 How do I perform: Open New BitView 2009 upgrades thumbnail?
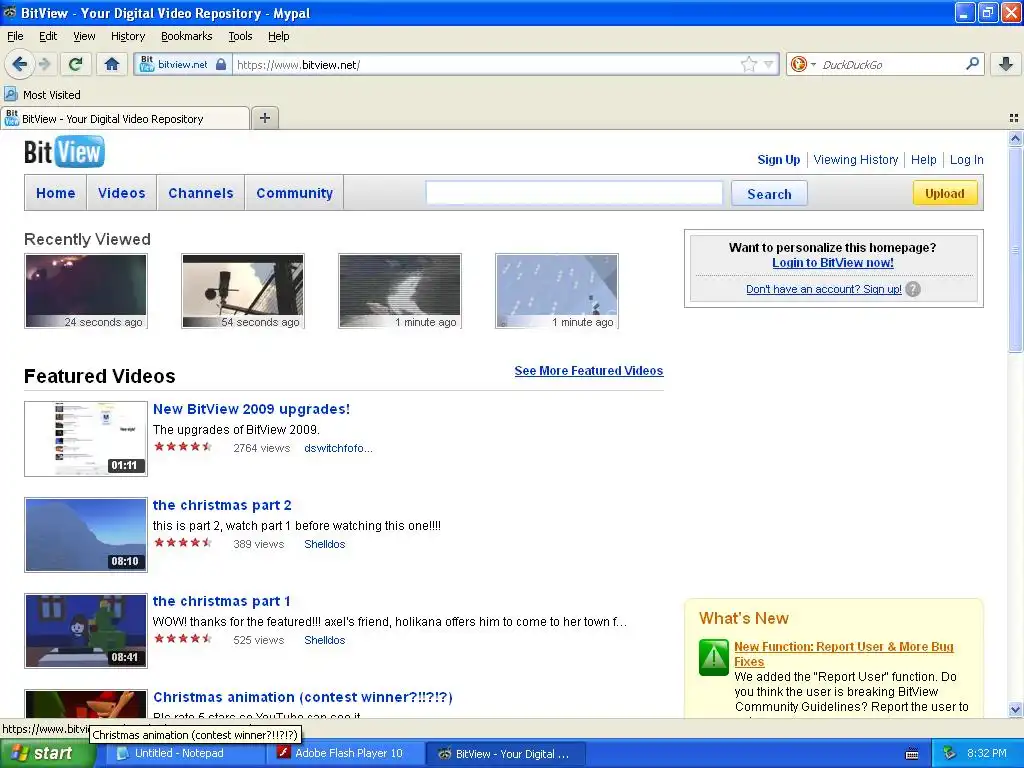tap(86, 438)
